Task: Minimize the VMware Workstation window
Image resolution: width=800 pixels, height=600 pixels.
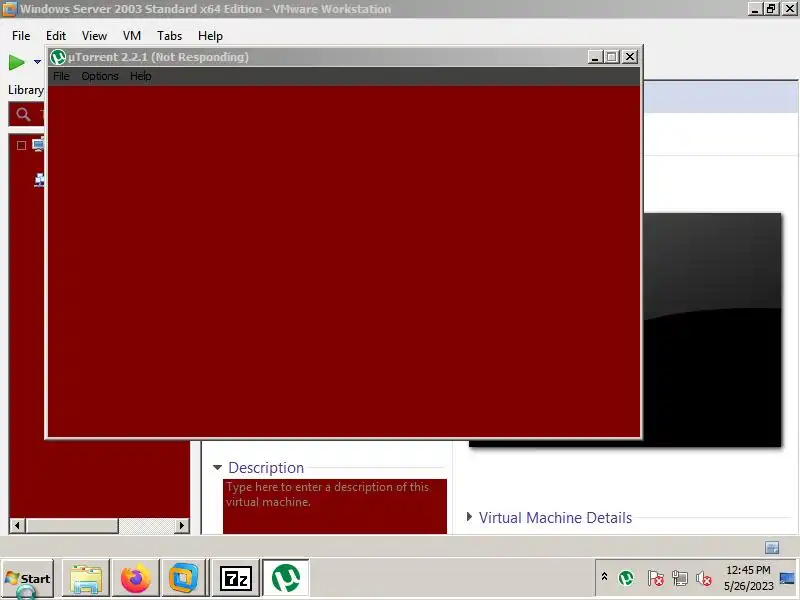Action: coord(755,9)
